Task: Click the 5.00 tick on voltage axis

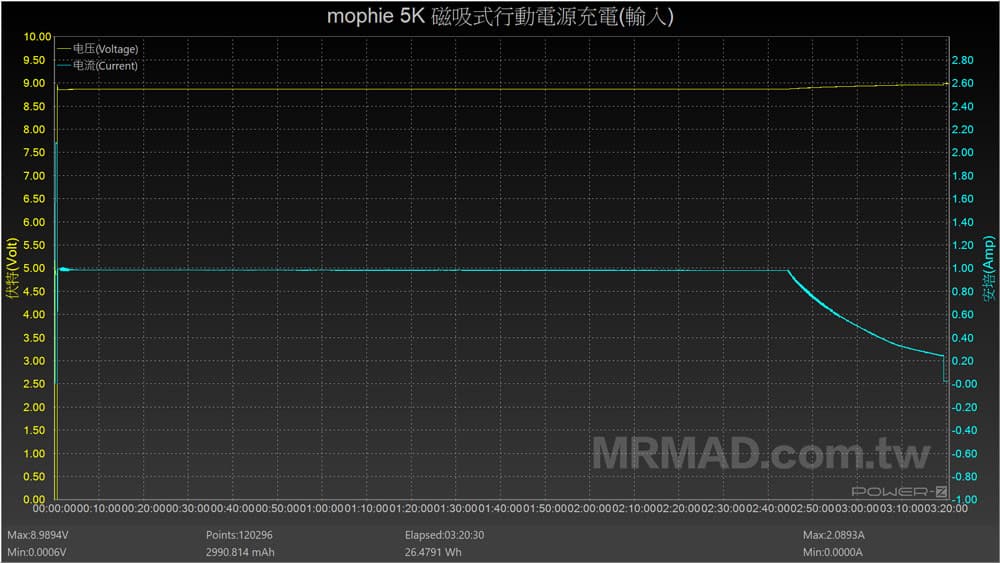Action: 34,268
